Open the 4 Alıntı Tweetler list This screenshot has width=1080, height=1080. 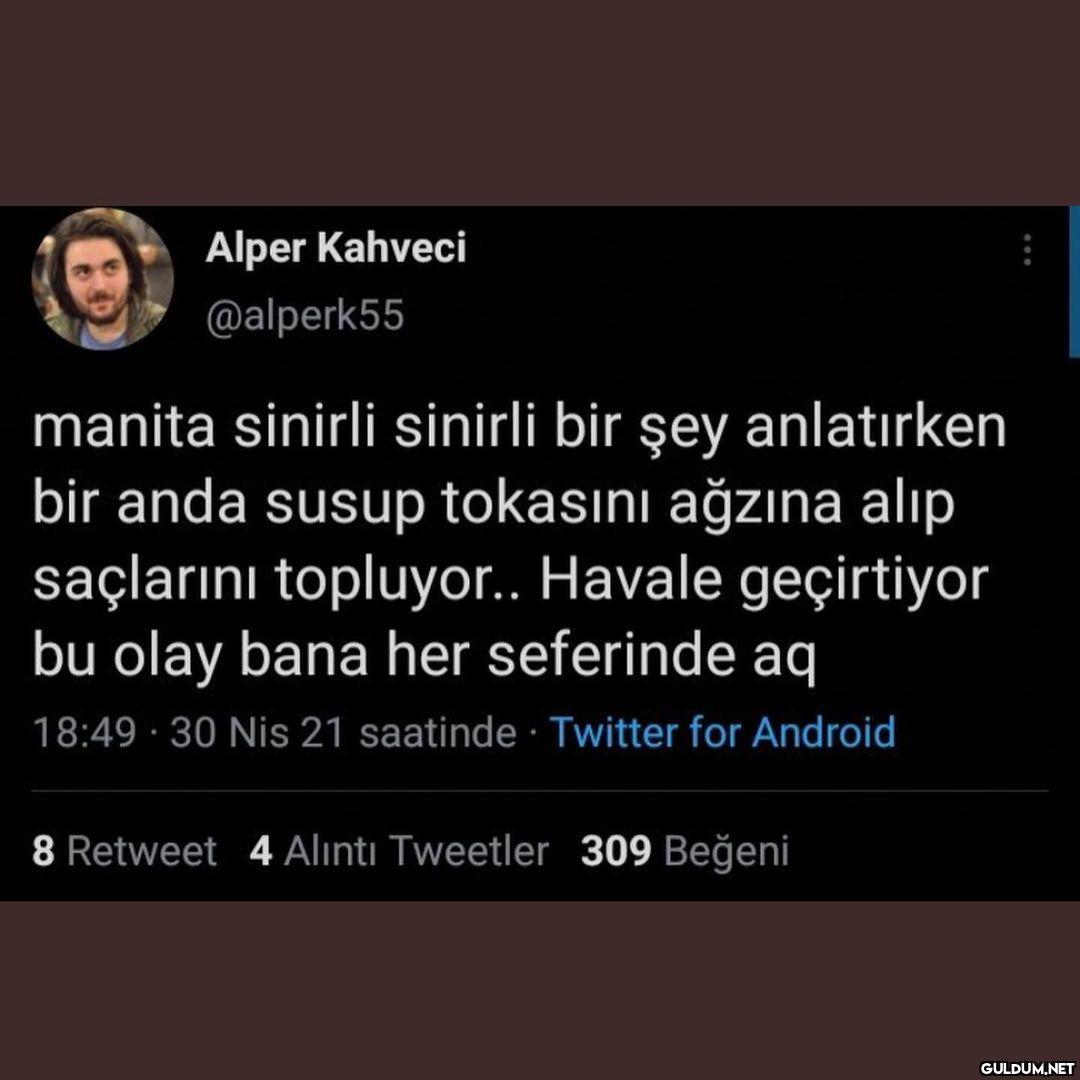point(399,851)
